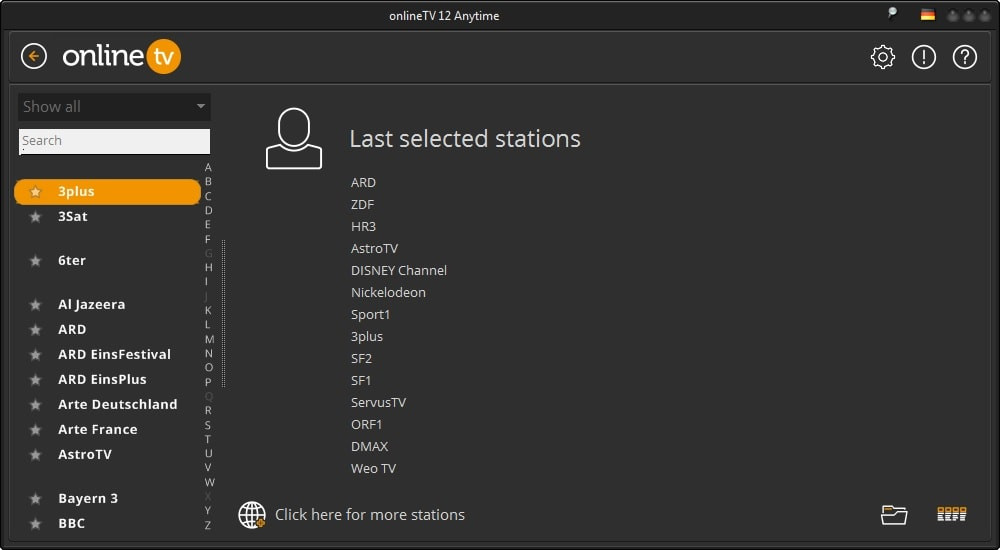Click the globe icon for more stations

coord(252,515)
